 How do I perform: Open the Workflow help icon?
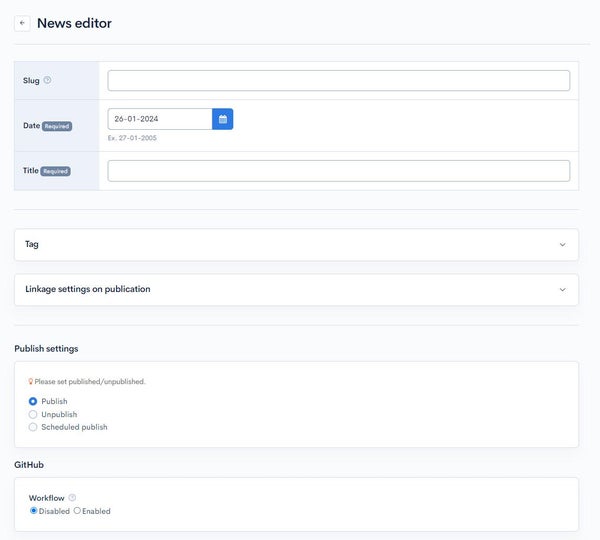(x=72, y=498)
